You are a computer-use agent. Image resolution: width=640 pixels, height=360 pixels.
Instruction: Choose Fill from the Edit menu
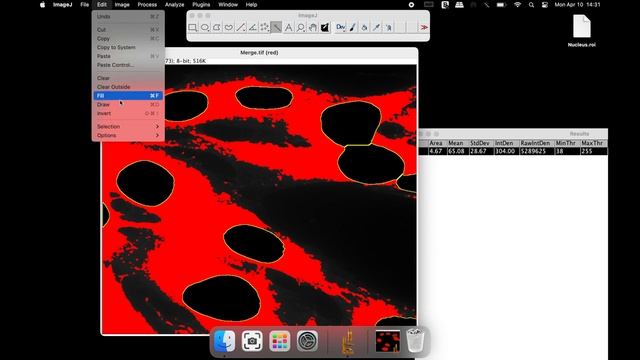pos(128,96)
